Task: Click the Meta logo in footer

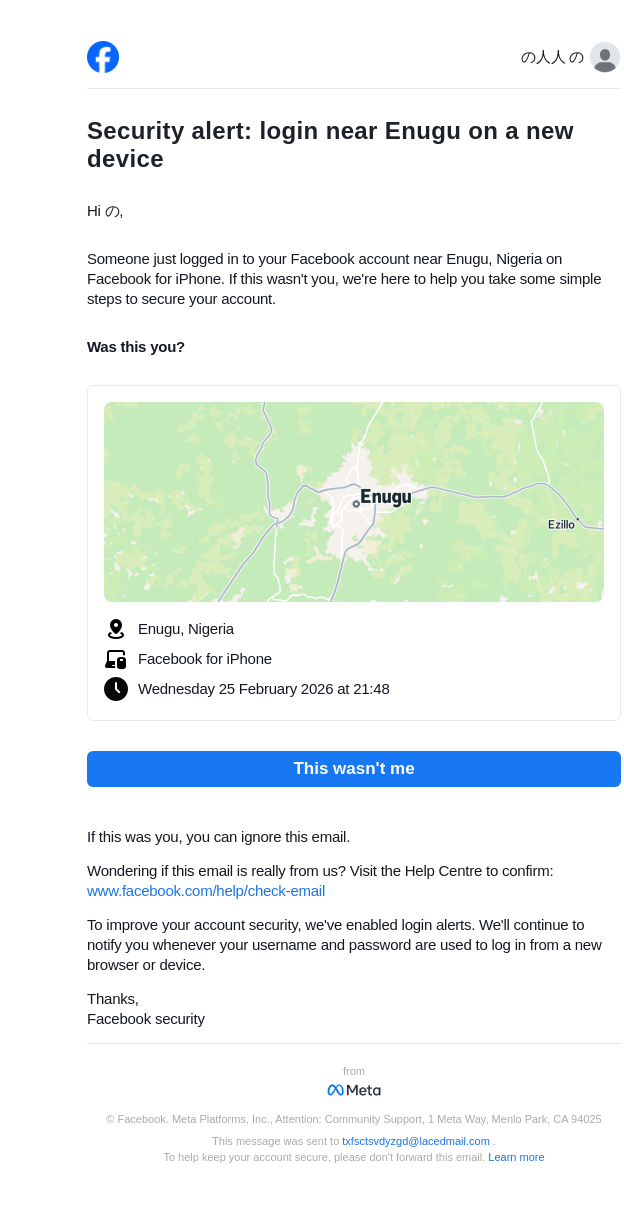Action: point(354,1090)
